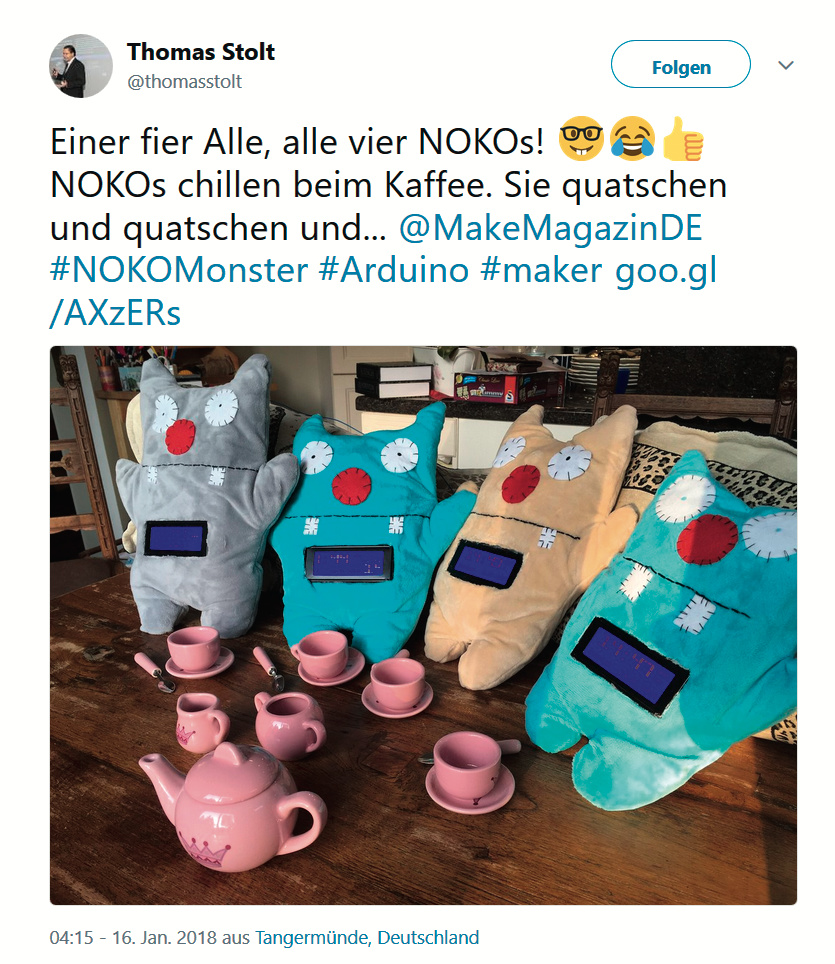
Task: Click the pink sugar bowl in photo
Action: [x=289, y=725]
